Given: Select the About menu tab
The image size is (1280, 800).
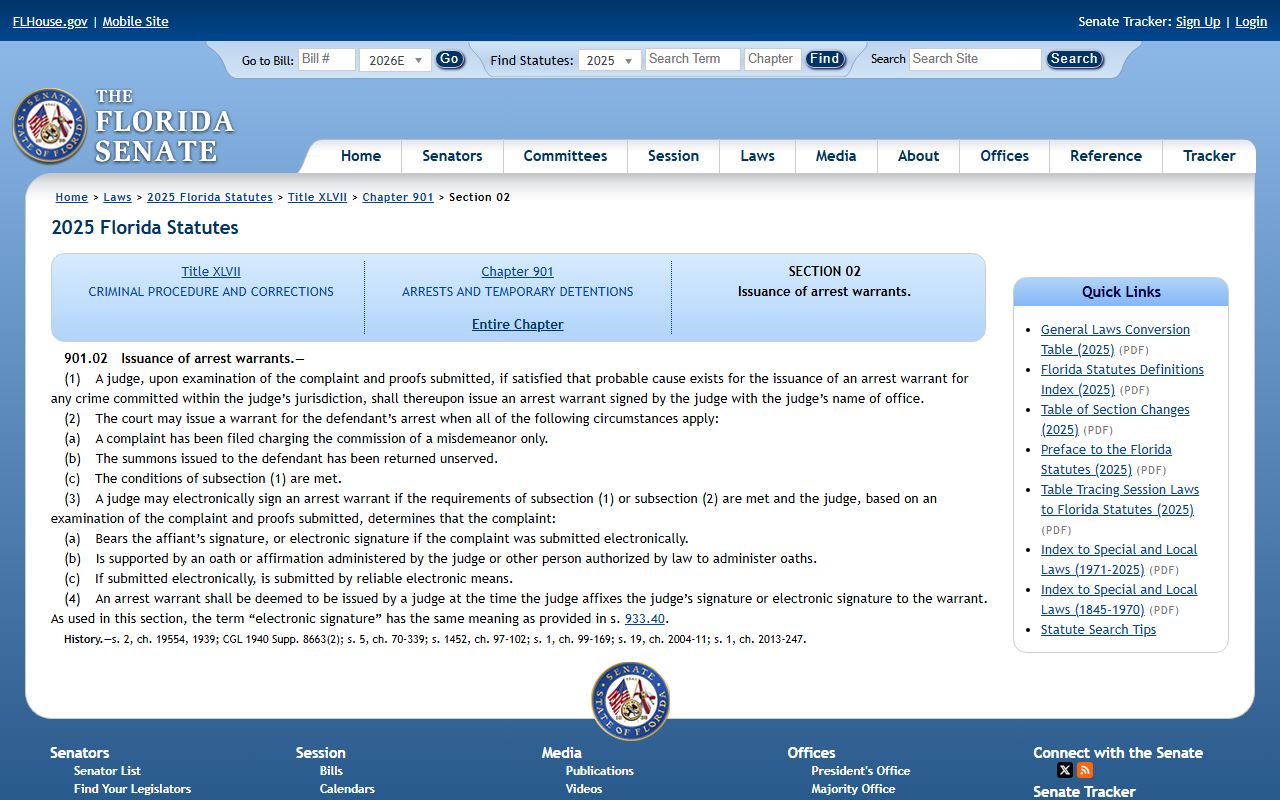Looking at the screenshot, I should coord(918,156).
